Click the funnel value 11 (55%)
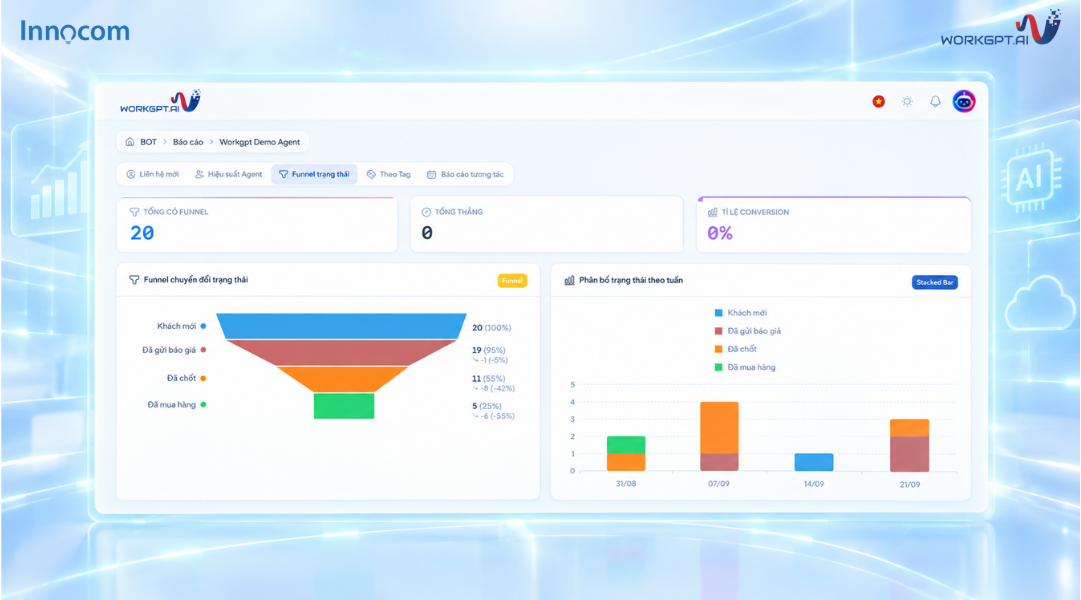The width and height of the screenshot is (1081, 600). tap(489, 379)
